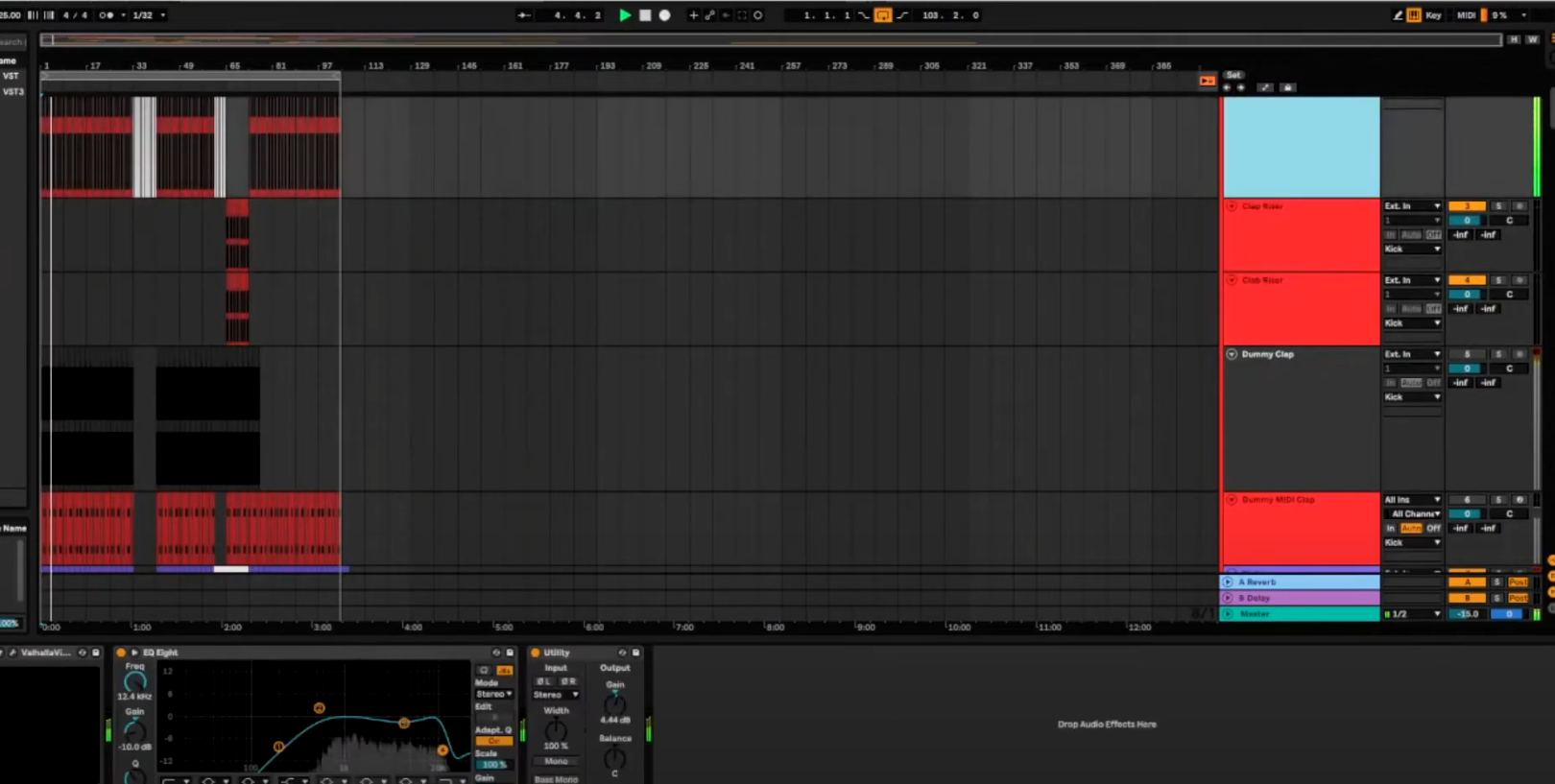Toggle the orange Loop switch

(882, 15)
